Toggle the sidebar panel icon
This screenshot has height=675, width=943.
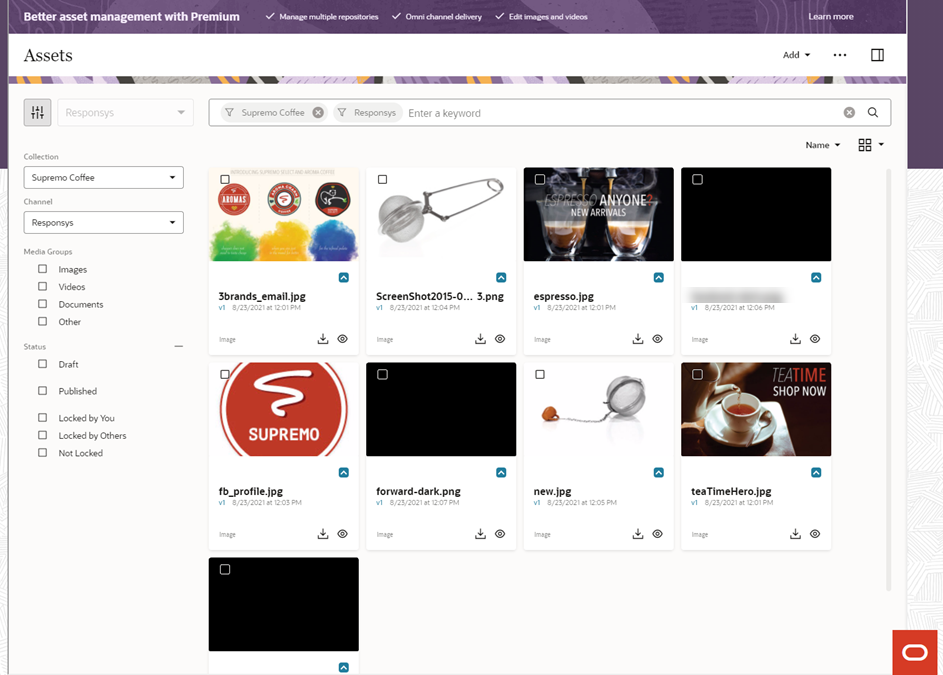pyautogui.click(x=877, y=55)
